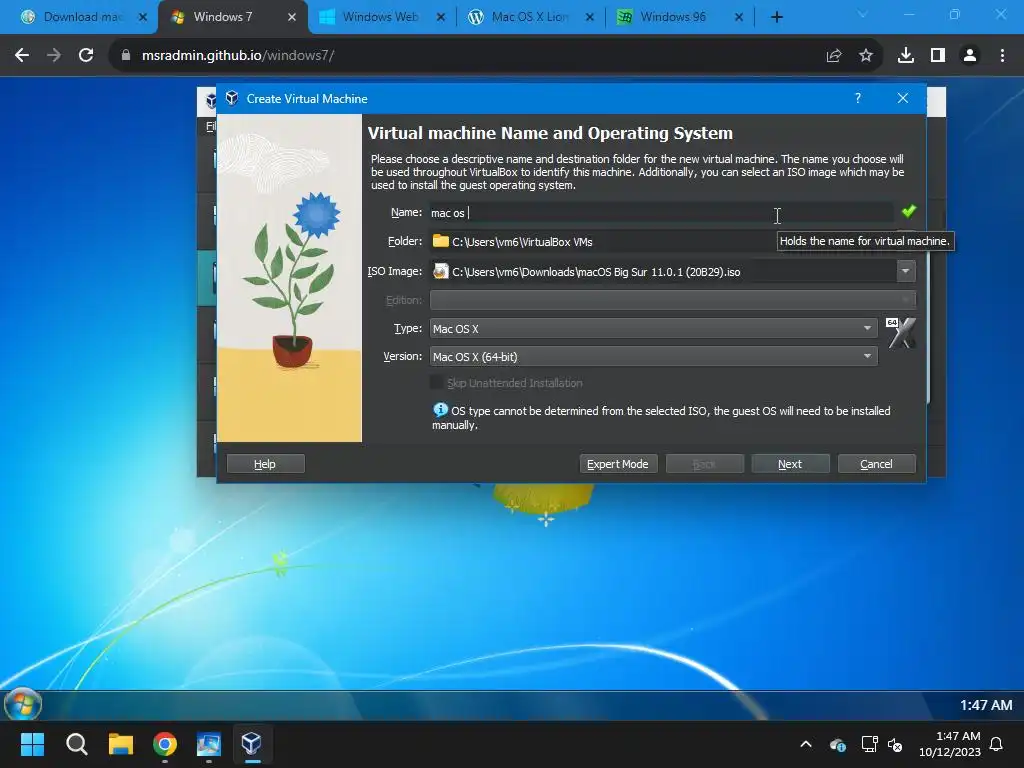Go back using browser back arrow
The image size is (1024, 768).
22,56
